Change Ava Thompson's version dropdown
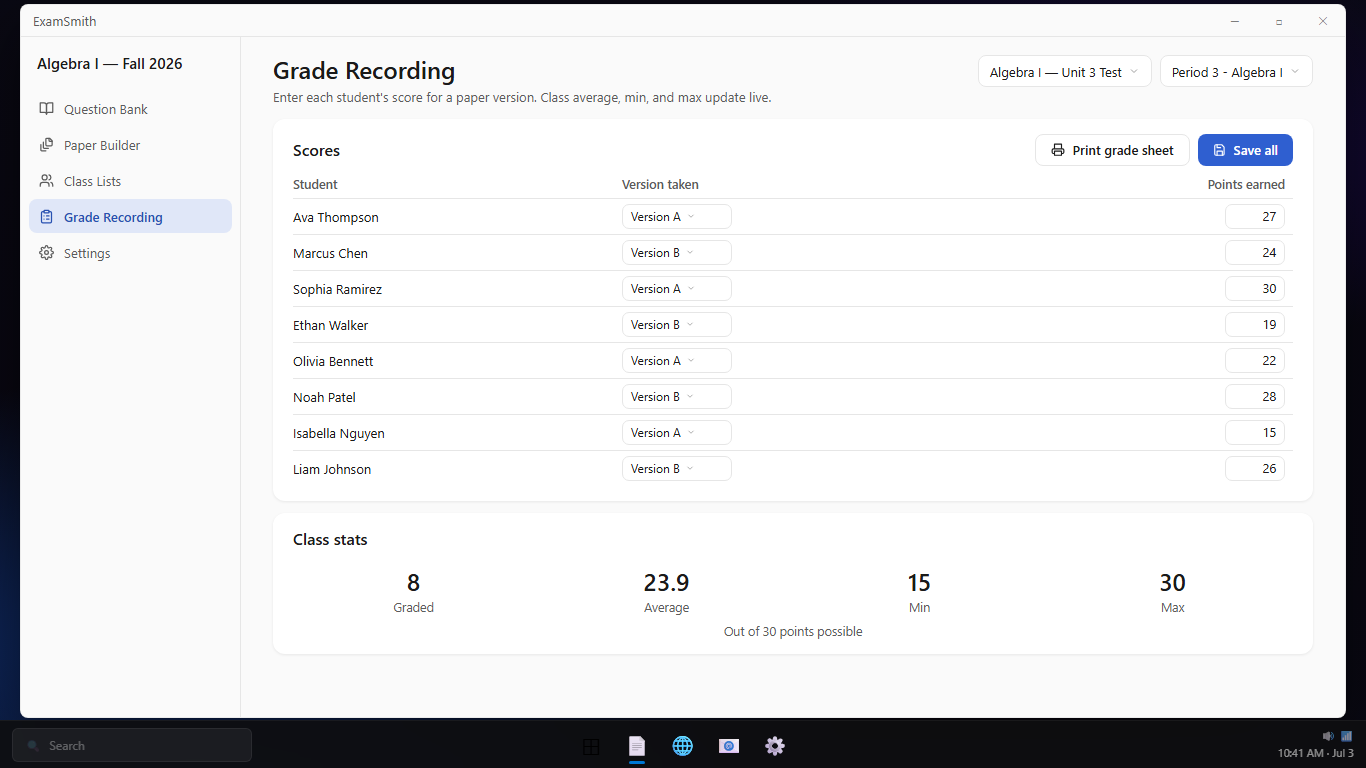The width and height of the screenshot is (1366, 768). point(677,217)
